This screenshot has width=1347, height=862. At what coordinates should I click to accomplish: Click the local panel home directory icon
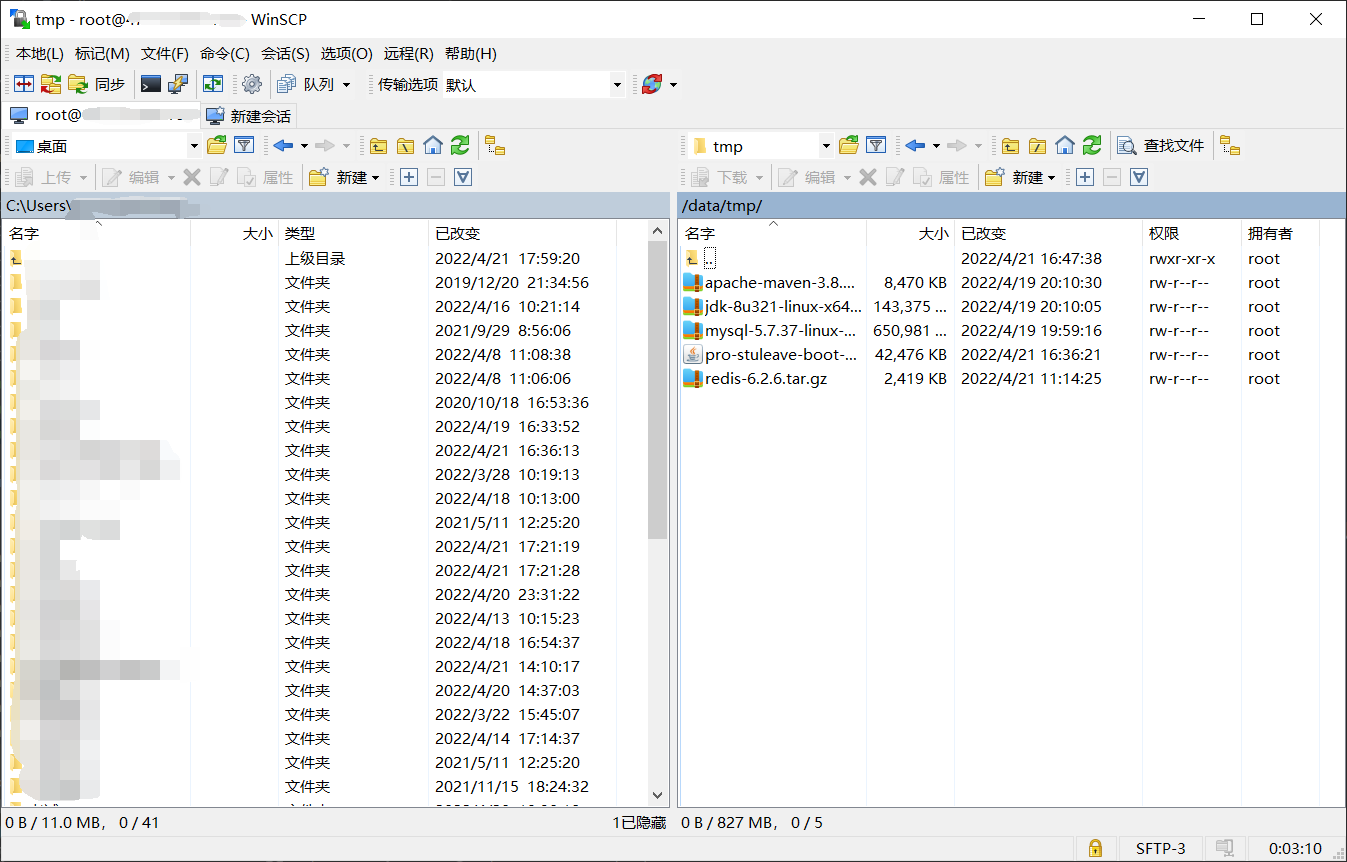(432, 146)
